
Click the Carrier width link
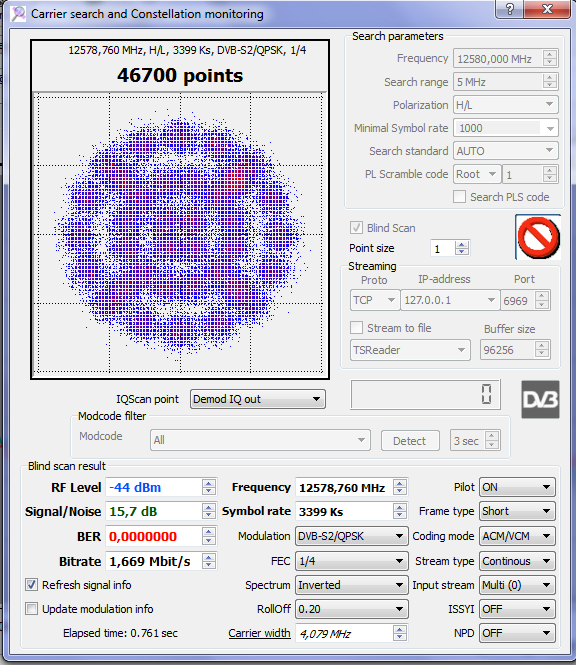coord(259,633)
